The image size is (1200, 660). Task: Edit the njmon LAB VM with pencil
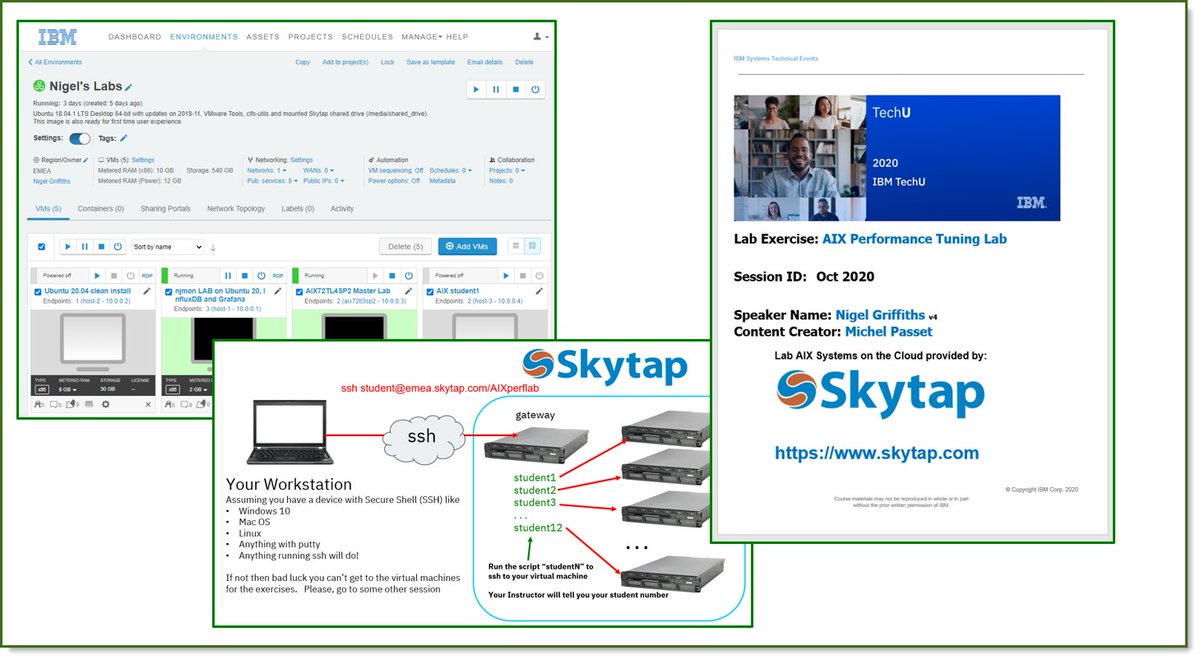(x=278, y=291)
